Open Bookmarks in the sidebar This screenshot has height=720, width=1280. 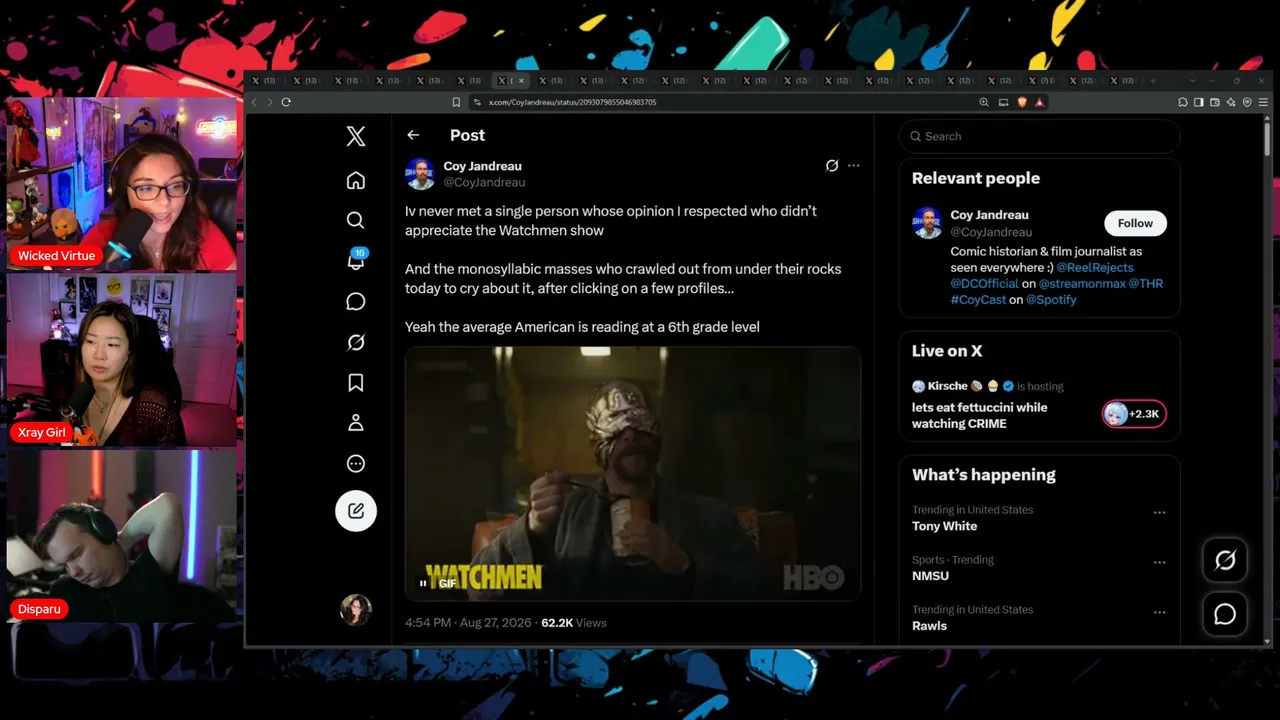point(356,383)
